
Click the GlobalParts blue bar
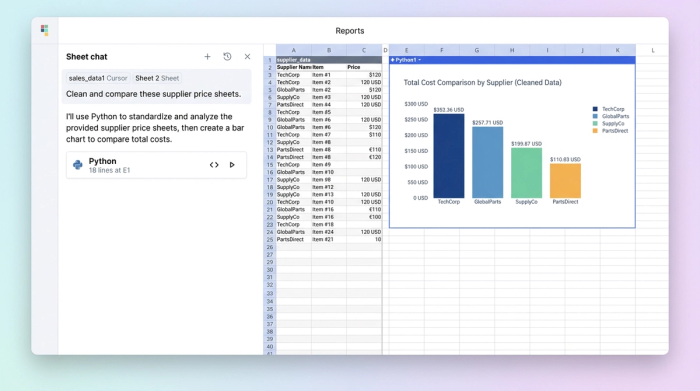point(488,162)
